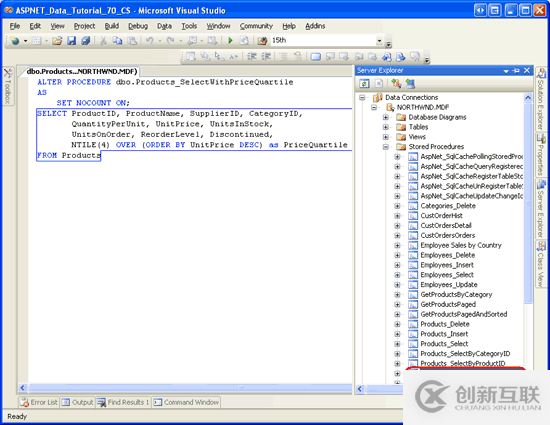Expand the Categories_Delete procedure node
This screenshot has height=425, width=550.
(x=397, y=206)
